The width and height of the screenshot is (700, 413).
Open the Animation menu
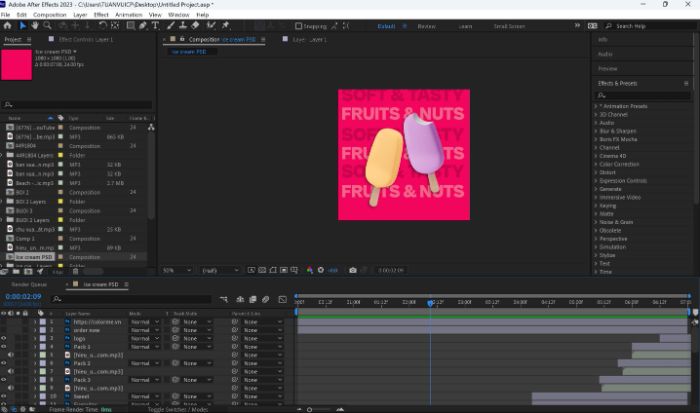click(129, 15)
